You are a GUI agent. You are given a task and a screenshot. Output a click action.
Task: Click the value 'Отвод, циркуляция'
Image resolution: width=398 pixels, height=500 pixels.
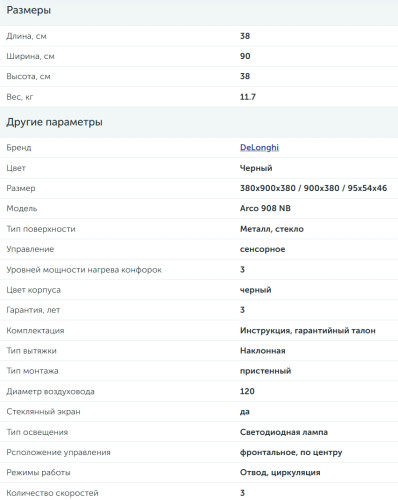pyautogui.click(x=280, y=473)
